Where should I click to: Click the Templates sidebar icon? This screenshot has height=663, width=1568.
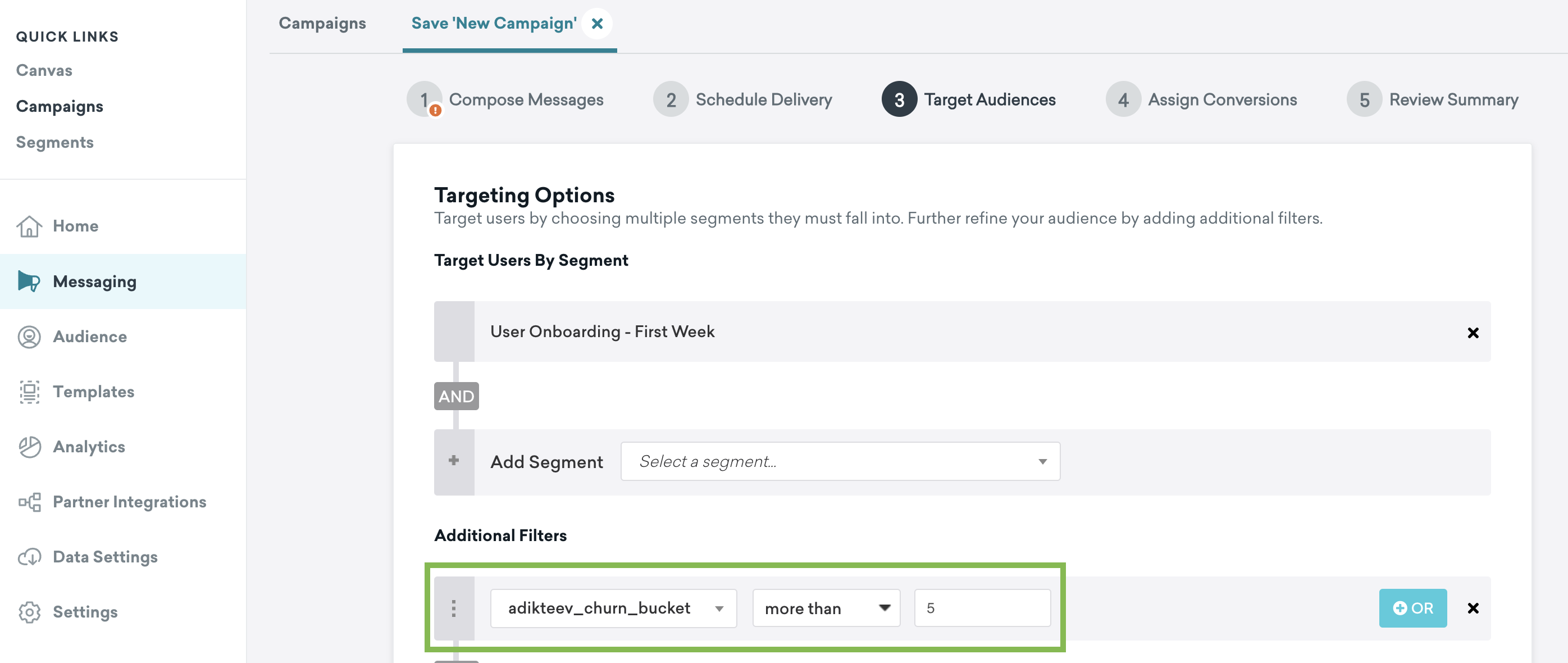pos(29,391)
